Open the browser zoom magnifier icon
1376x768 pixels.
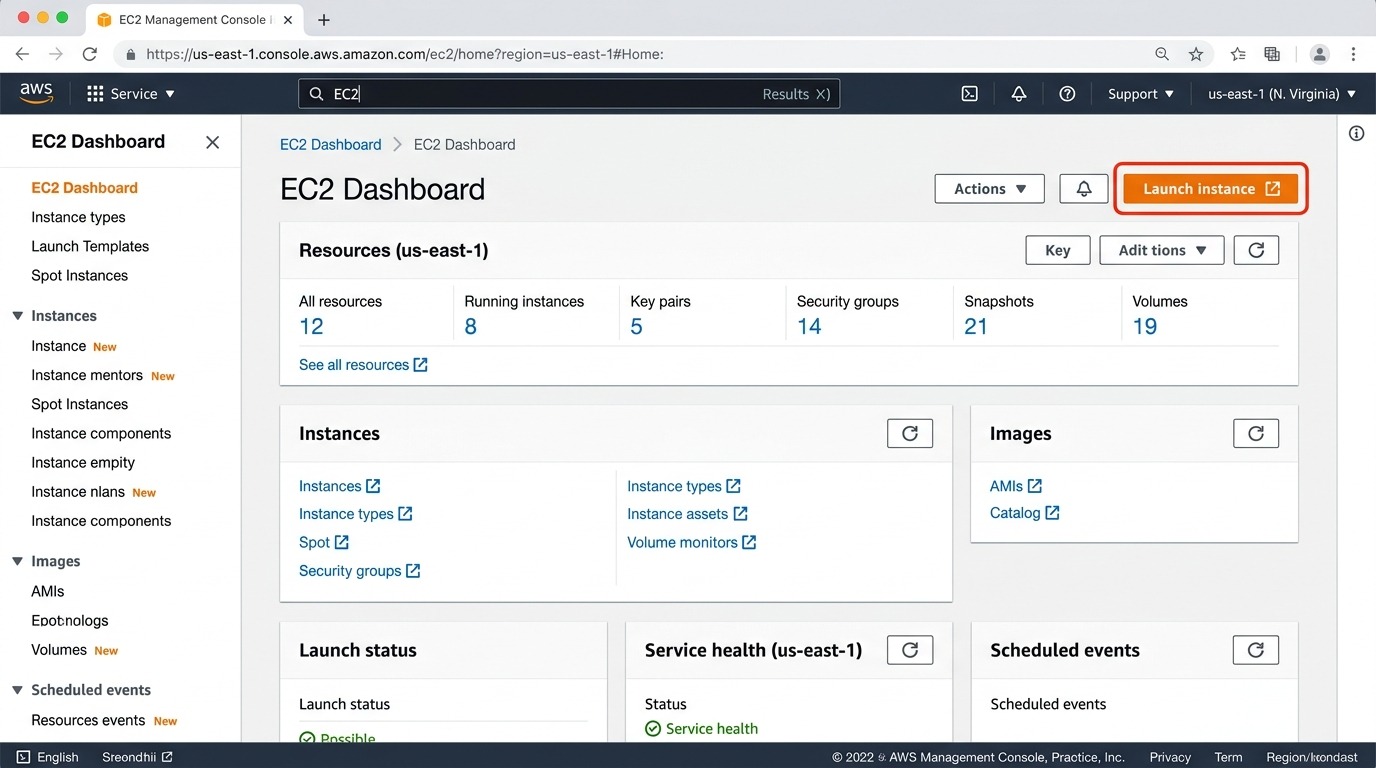pos(1161,54)
